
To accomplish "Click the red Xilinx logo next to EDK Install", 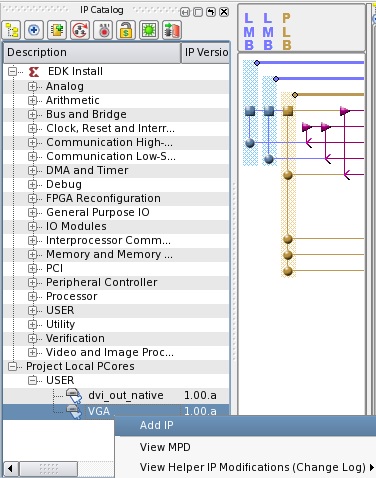I will [33, 71].
